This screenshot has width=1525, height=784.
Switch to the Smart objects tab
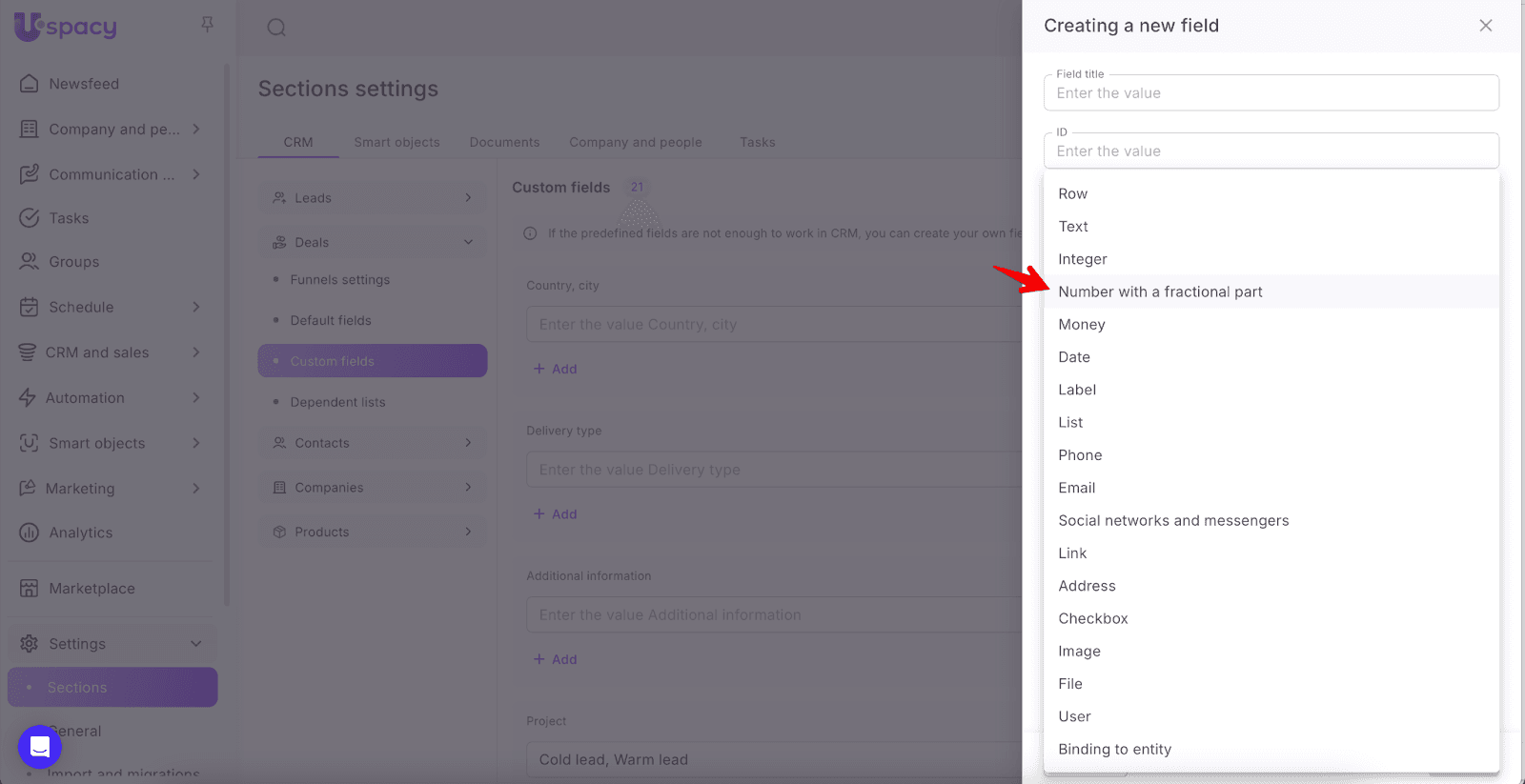[x=396, y=142]
